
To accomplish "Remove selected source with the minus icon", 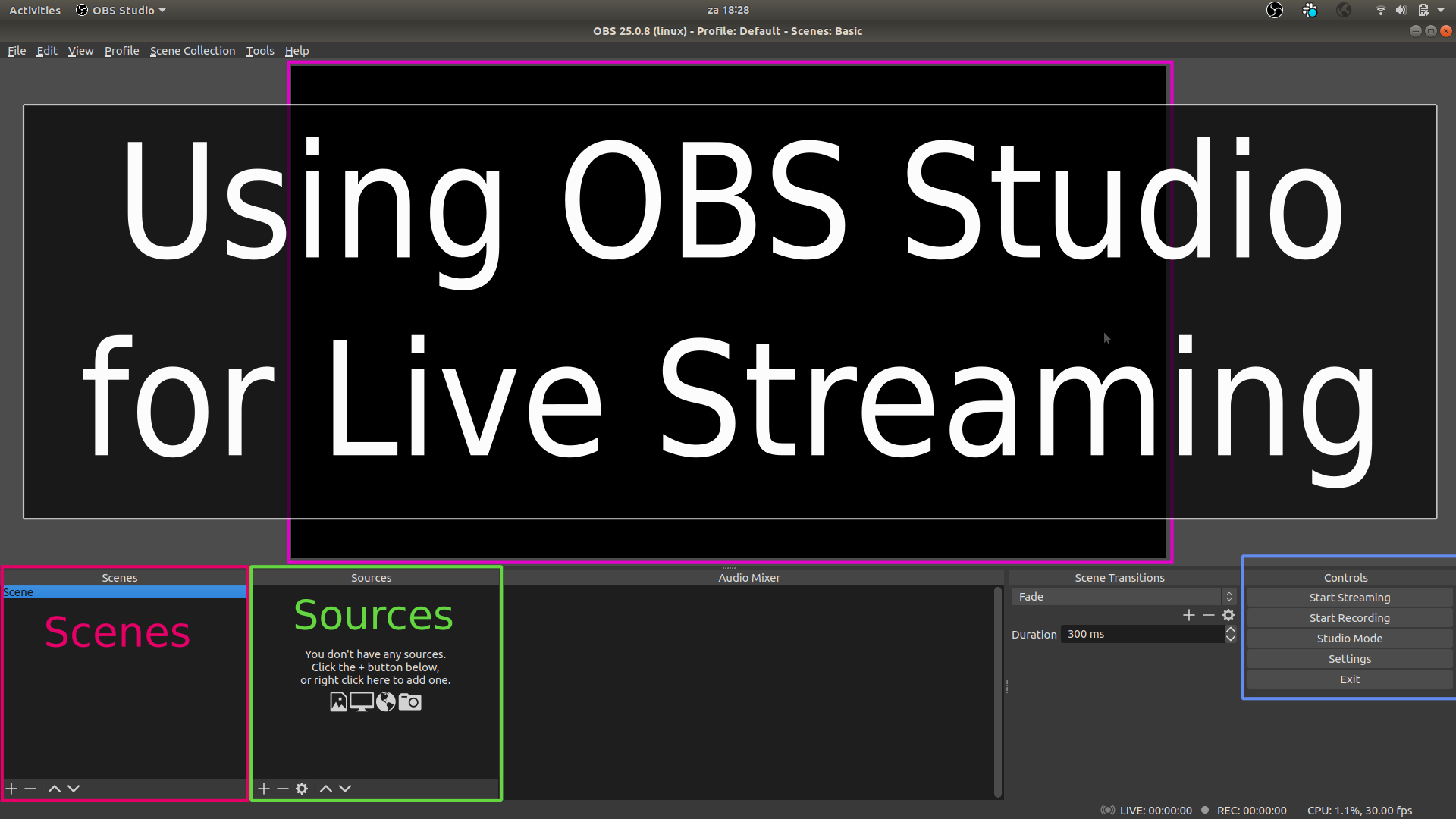I will click(x=283, y=789).
